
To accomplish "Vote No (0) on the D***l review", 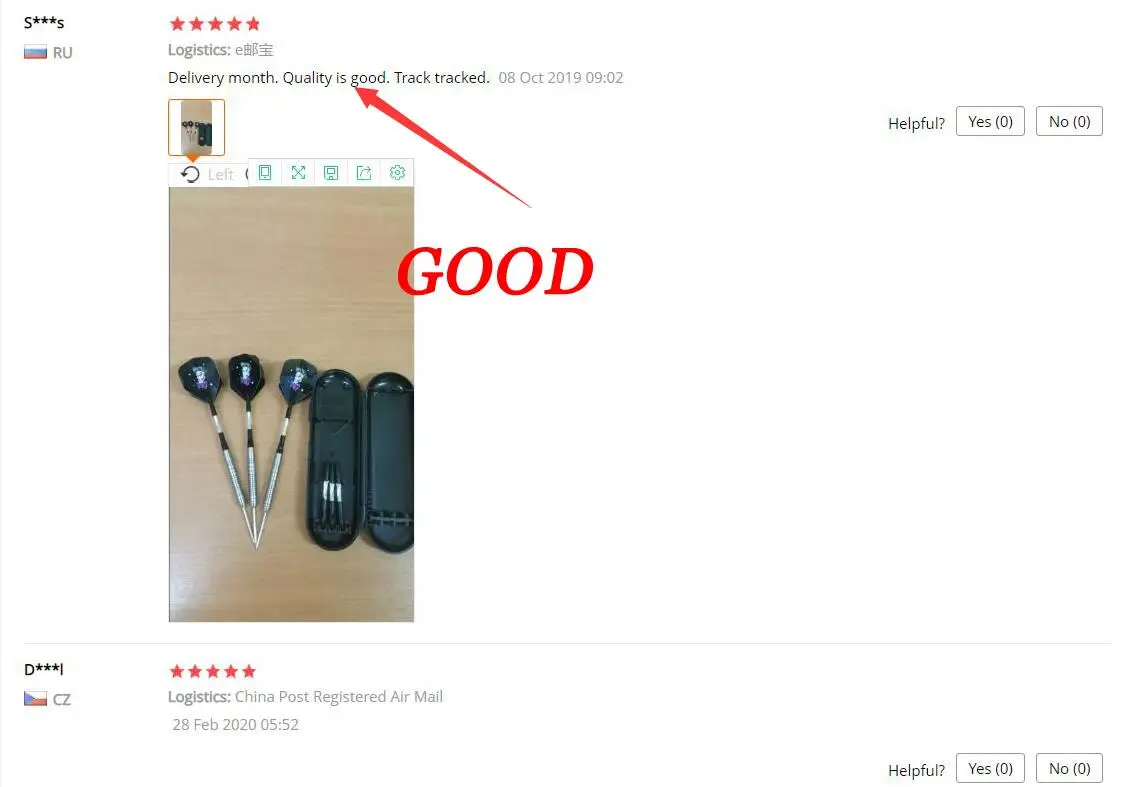I will point(1069,768).
